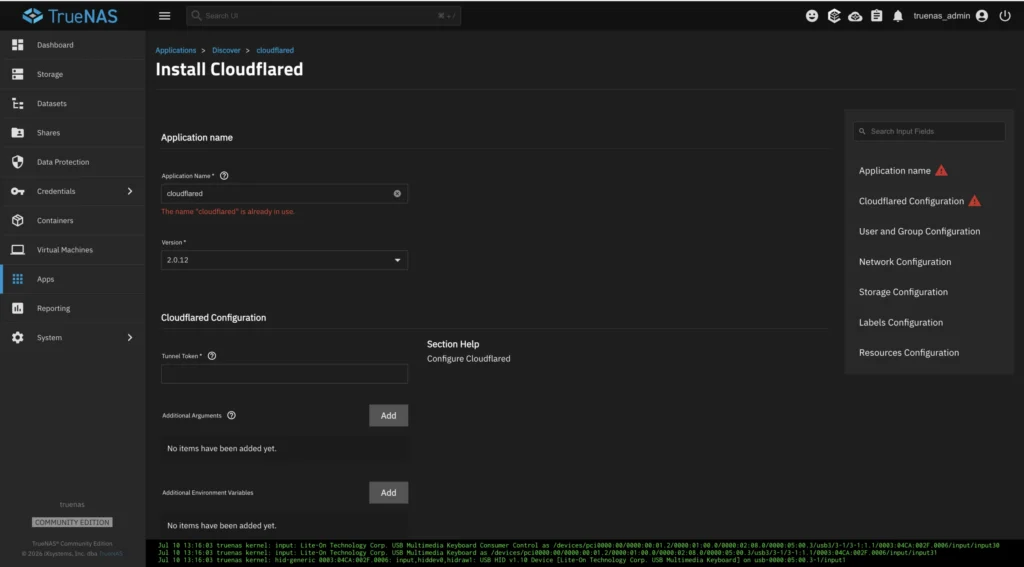Click the Credentials key icon
This screenshot has height=567, width=1024.
point(18,191)
